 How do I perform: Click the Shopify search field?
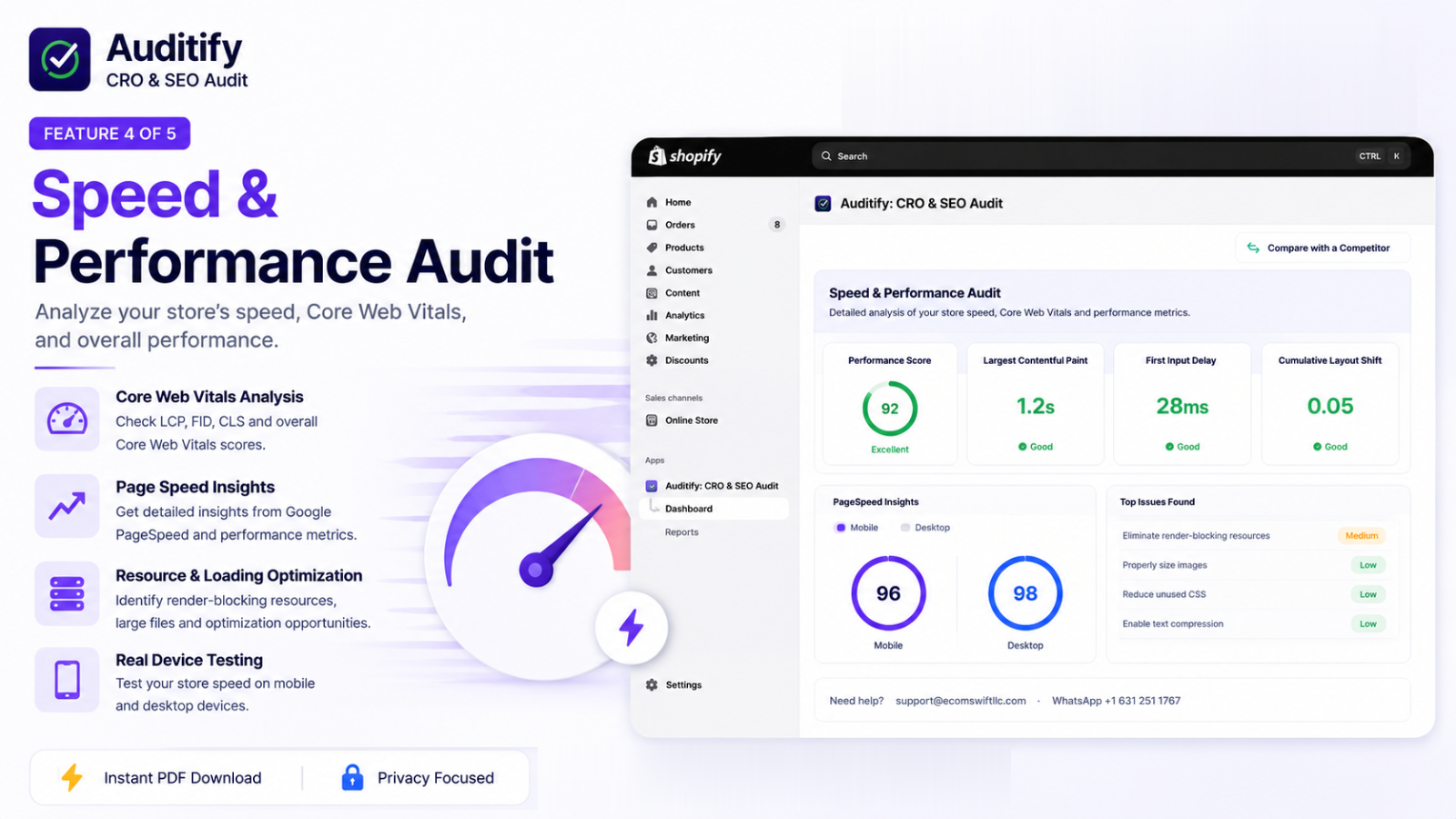click(1110, 156)
